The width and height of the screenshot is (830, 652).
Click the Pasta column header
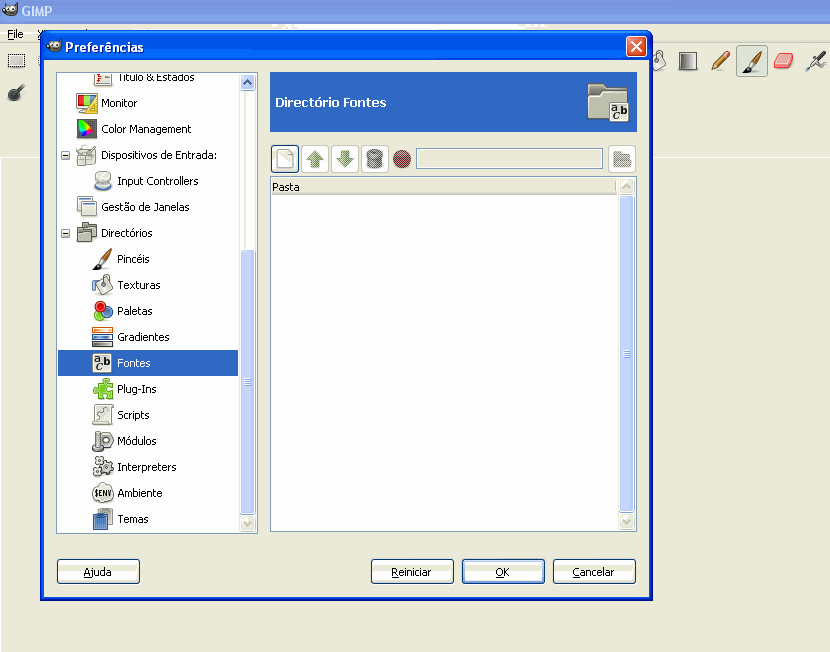(x=444, y=187)
